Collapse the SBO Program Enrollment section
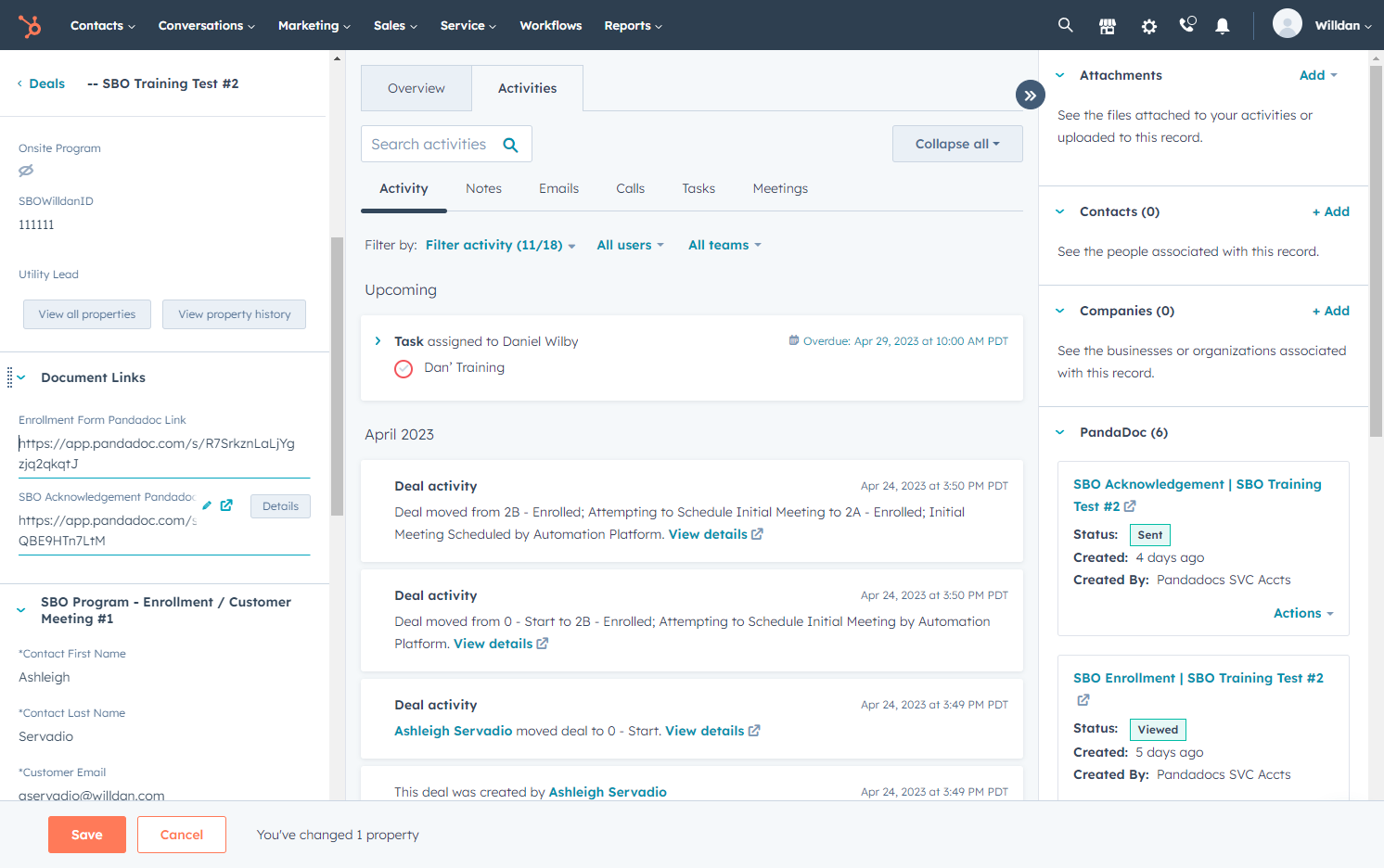This screenshot has width=1384, height=868. point(21,610)
